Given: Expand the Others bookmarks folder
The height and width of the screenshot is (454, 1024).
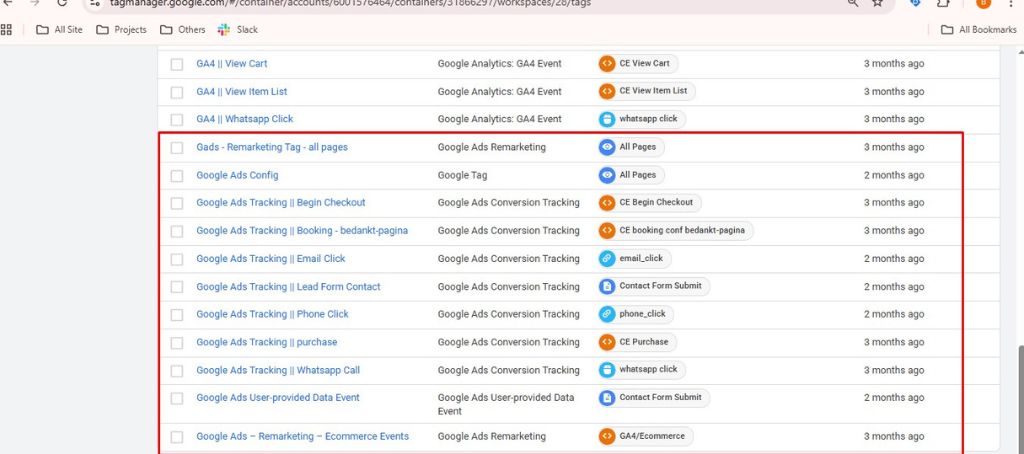Looking at the screenshot, I should coord(182,30).
